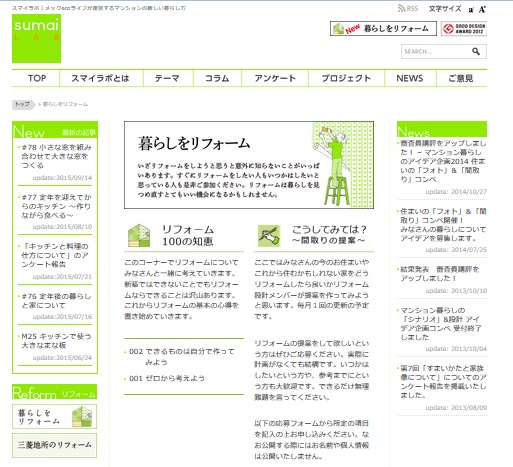Open the Good Design Award 2012 badge
Viewport: 513px width, 467px height.
coord(464,29)
